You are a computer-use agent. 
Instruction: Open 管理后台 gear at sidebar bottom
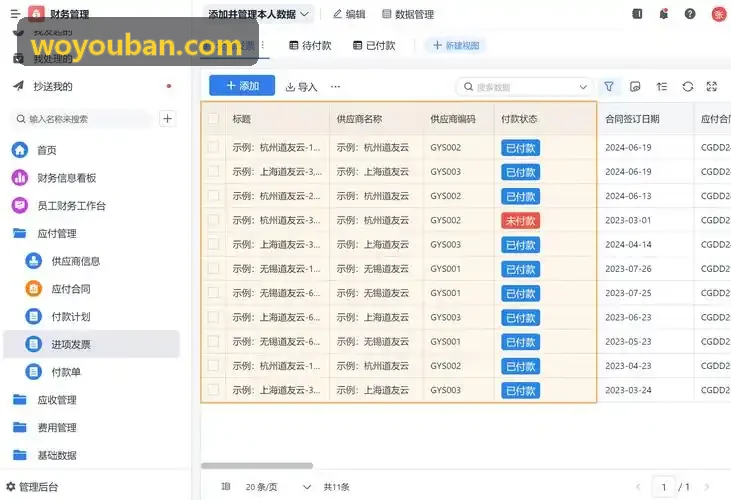coord(32,487)
